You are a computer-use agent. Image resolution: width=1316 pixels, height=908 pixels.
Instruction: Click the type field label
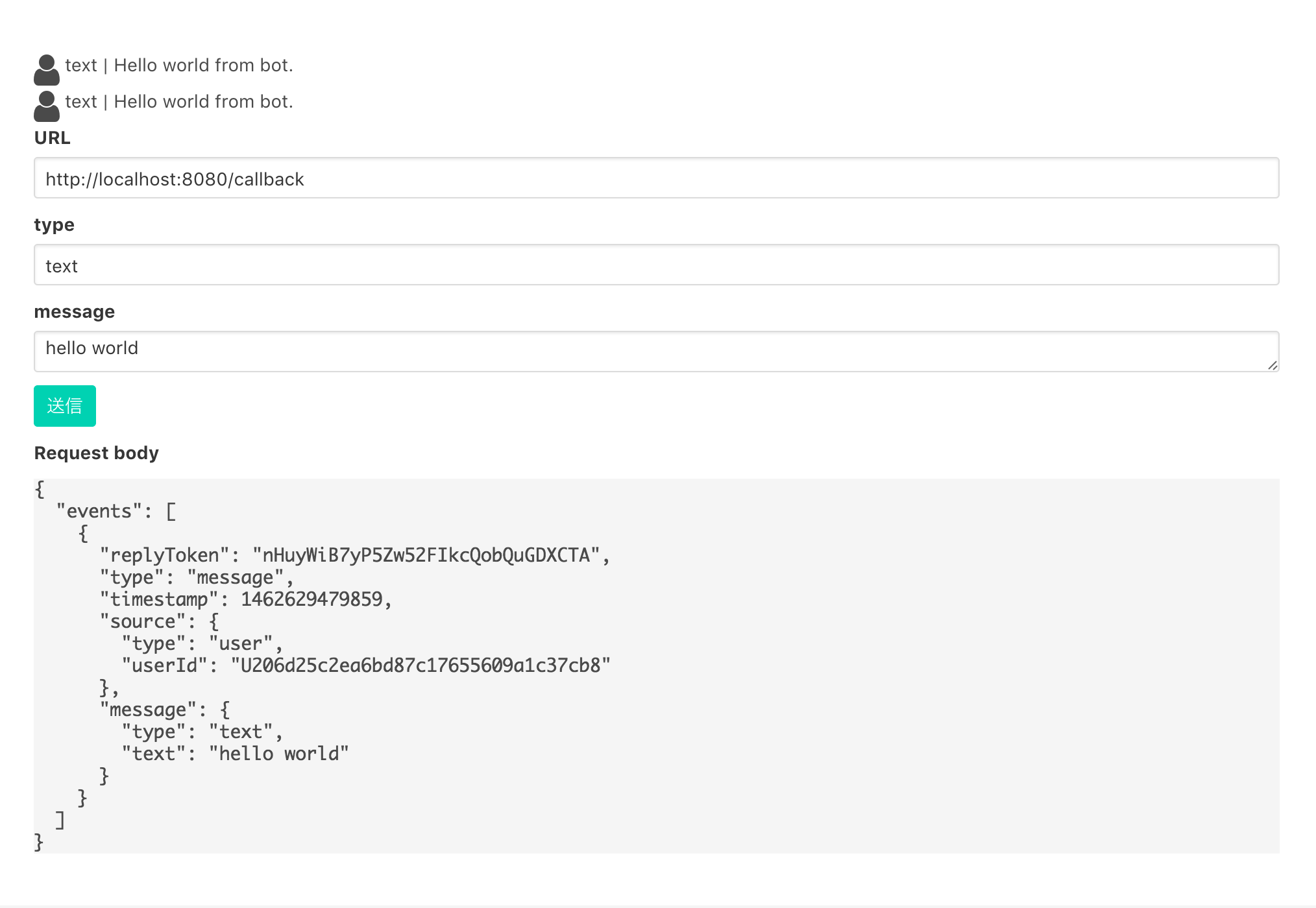coord(54,225)
